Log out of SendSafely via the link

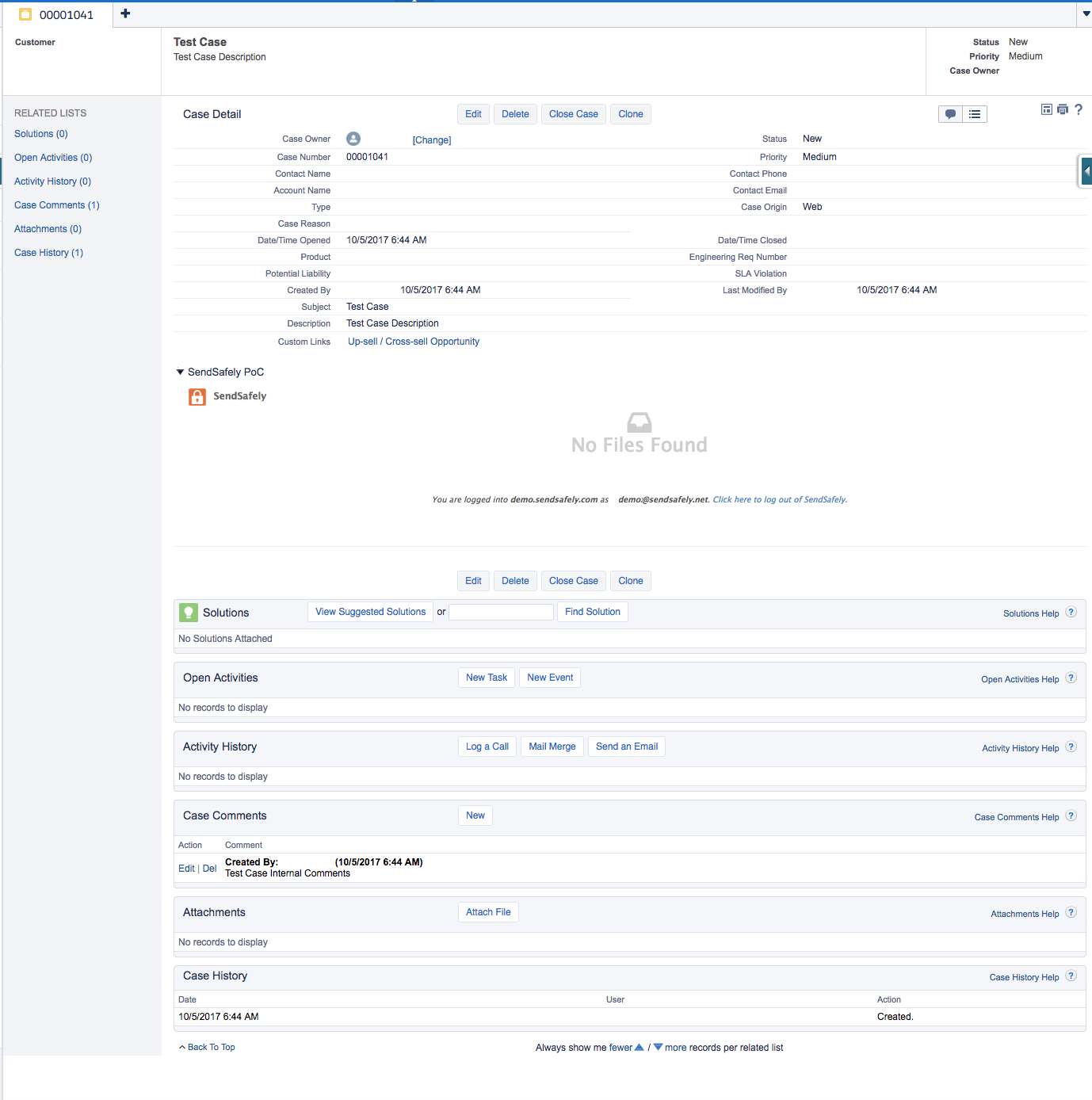point(778,499)
